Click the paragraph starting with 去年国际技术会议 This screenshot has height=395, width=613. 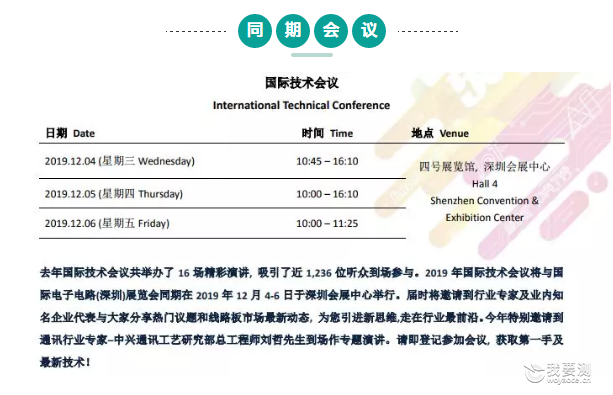pyautogui.click(x=301, y=317)
